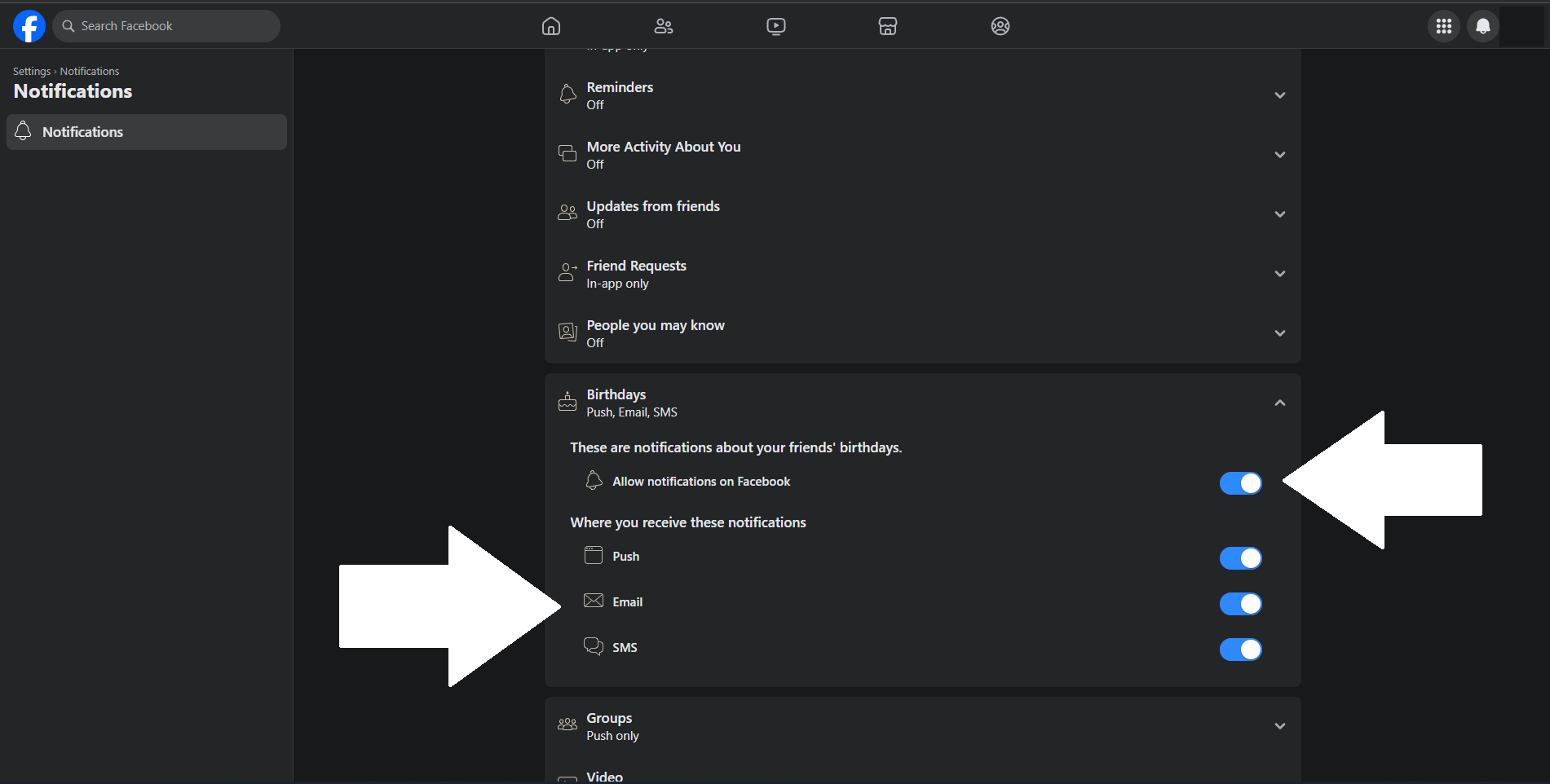Open the apps Menu grid icon
Image resolution: width=1550 pixels, height=784 pixels.
click(x=1443, y=25)
